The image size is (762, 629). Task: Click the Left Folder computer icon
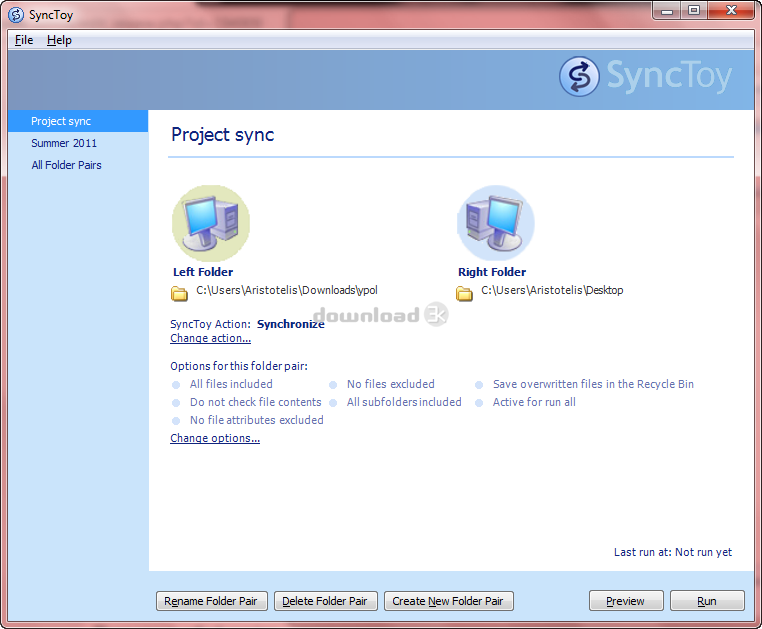210,223
